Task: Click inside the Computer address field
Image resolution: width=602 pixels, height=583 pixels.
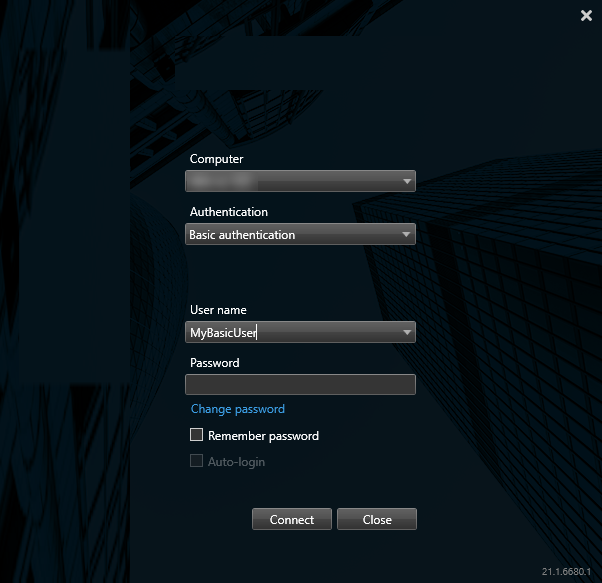Action: (x=290, y=182)
